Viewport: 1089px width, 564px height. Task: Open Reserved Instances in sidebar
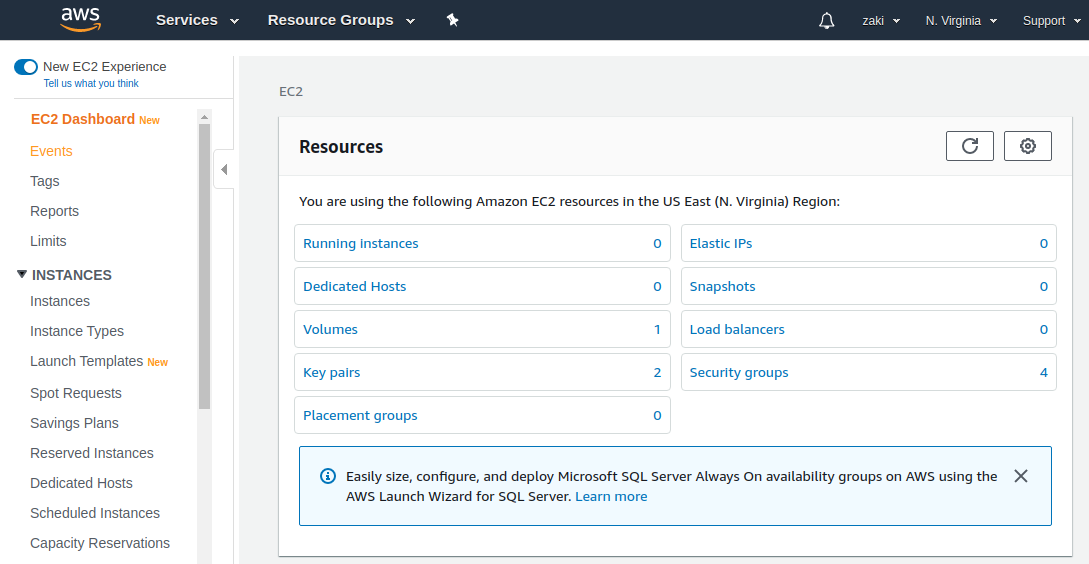click(92, 453)
